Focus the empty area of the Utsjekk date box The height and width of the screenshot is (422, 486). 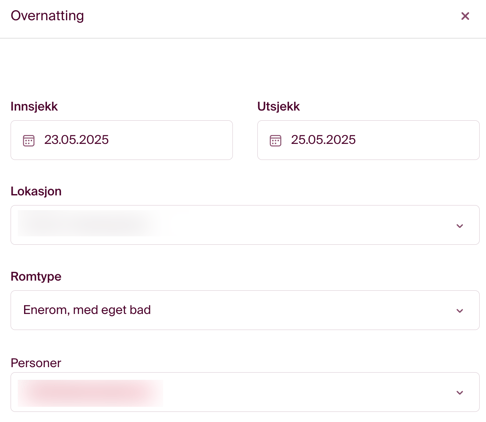pyautogui.click(x=417, y=140)
